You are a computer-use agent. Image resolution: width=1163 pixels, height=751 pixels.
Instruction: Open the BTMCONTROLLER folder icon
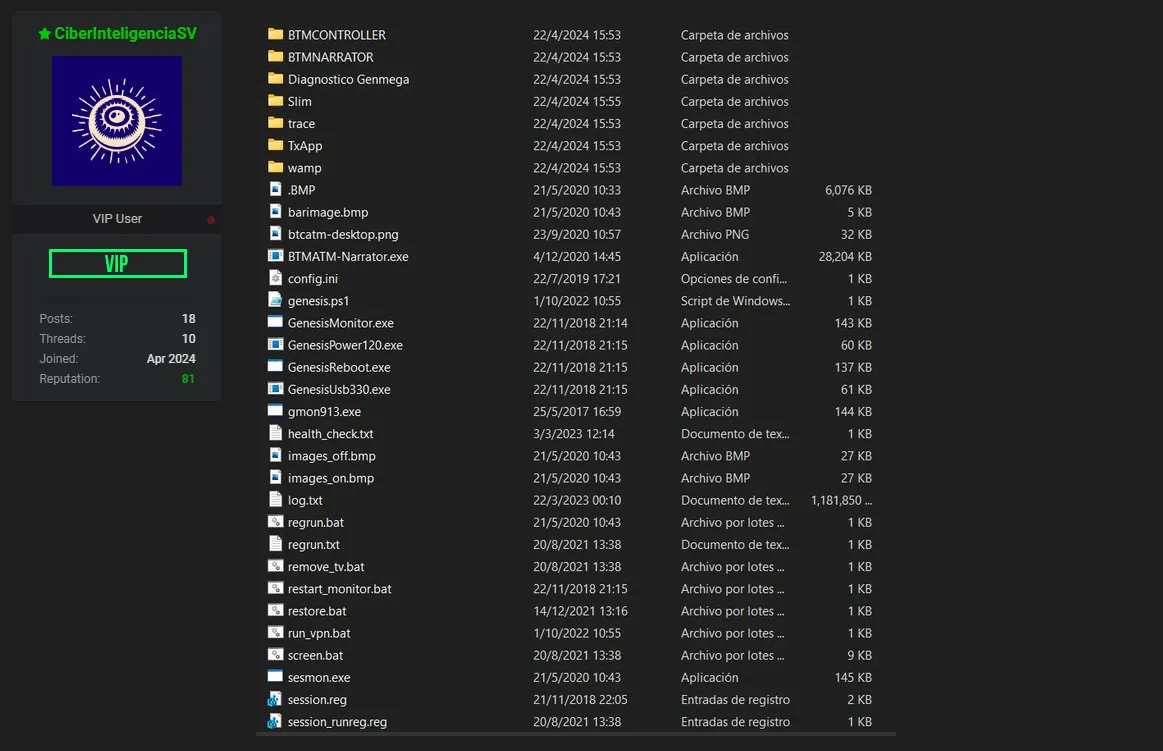(x=276, y=34)
